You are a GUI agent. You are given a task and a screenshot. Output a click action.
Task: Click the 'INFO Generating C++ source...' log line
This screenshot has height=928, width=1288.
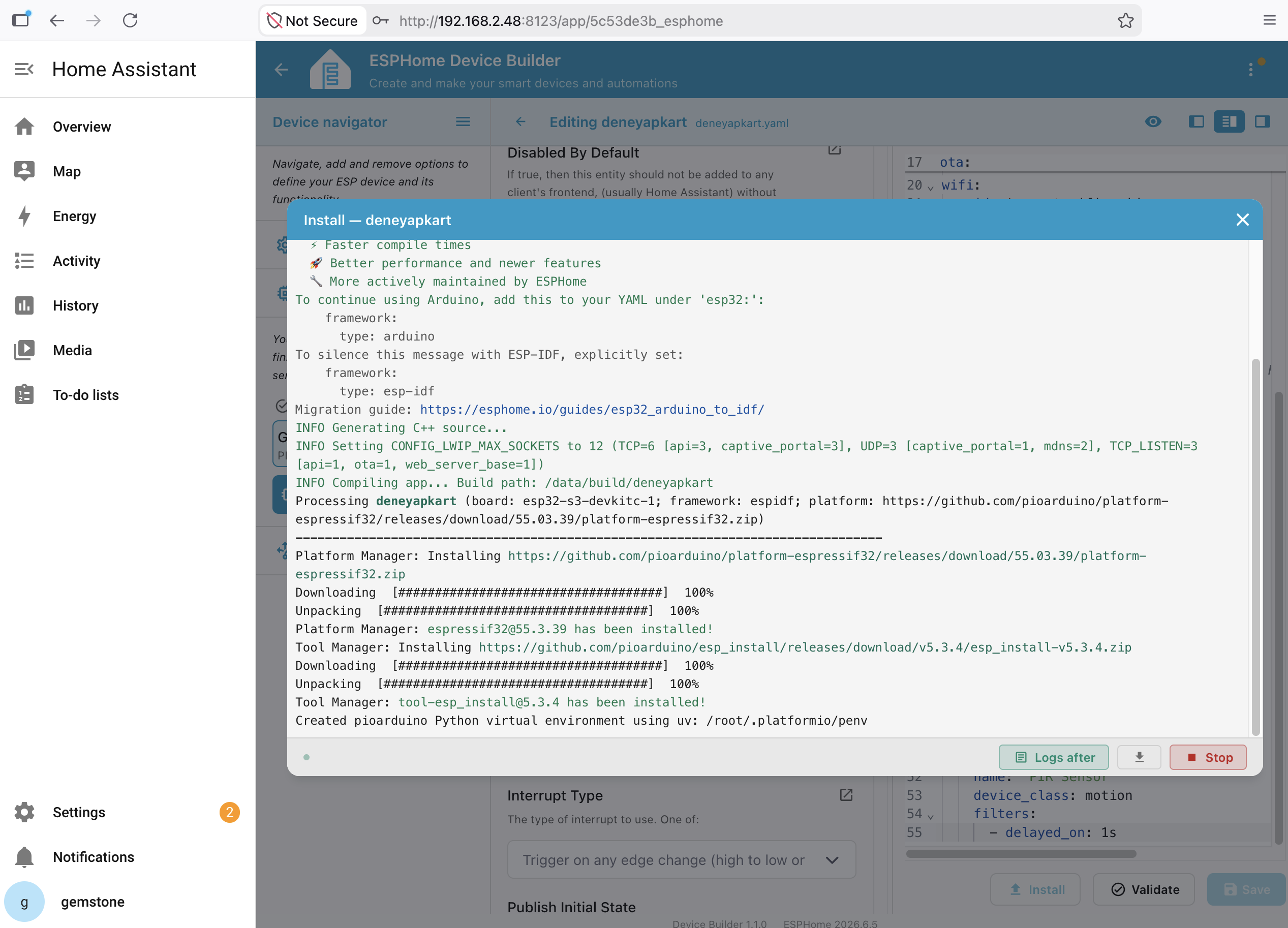click(401, 427)
